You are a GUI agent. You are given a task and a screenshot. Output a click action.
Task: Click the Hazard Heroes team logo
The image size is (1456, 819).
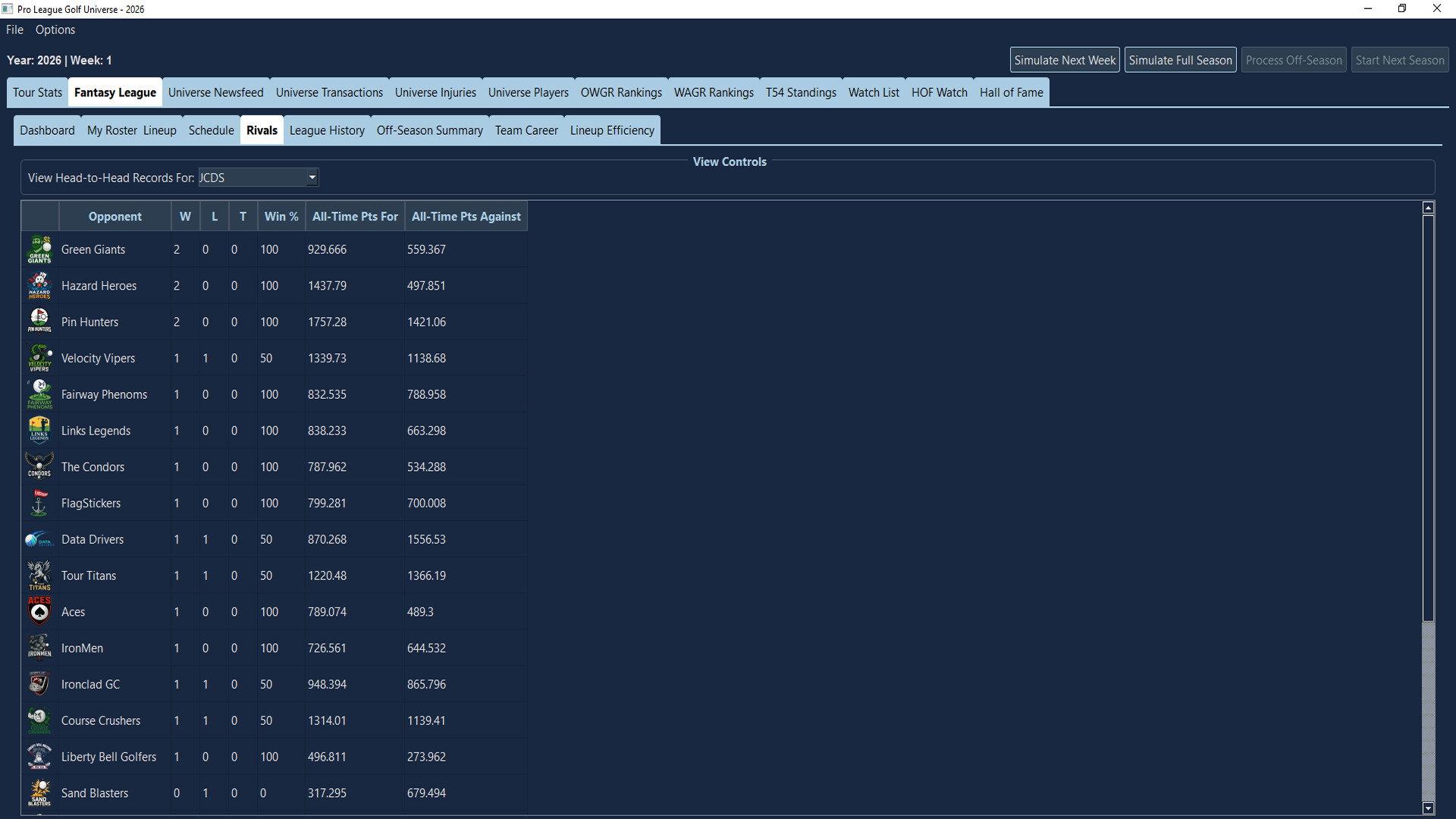[39, 285]
